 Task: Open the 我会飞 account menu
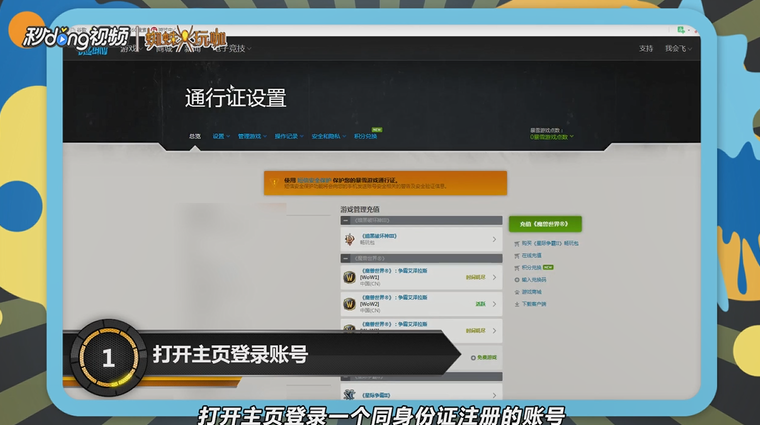[x=678, y=48]
